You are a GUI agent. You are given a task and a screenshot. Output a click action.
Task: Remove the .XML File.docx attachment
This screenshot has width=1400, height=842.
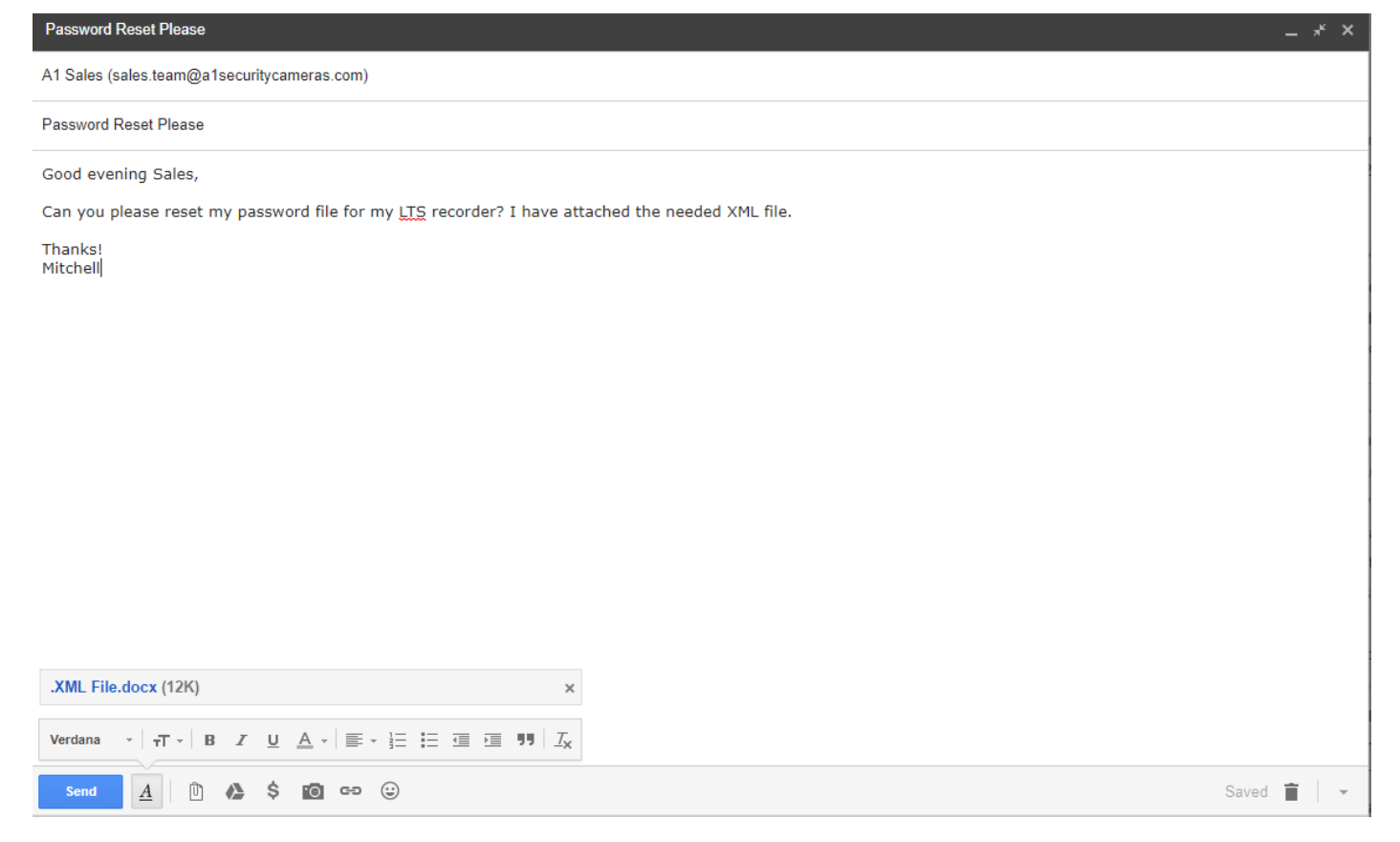pyautogui.click(x=569, y=688)
